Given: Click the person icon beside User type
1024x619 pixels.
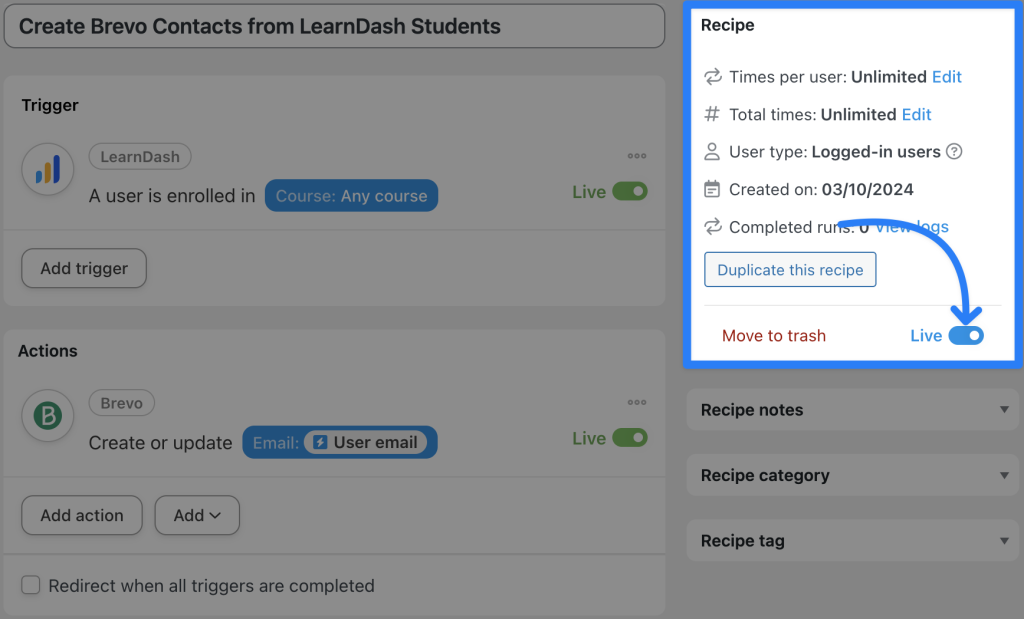Looking at the screenshot, I should 712,151.
